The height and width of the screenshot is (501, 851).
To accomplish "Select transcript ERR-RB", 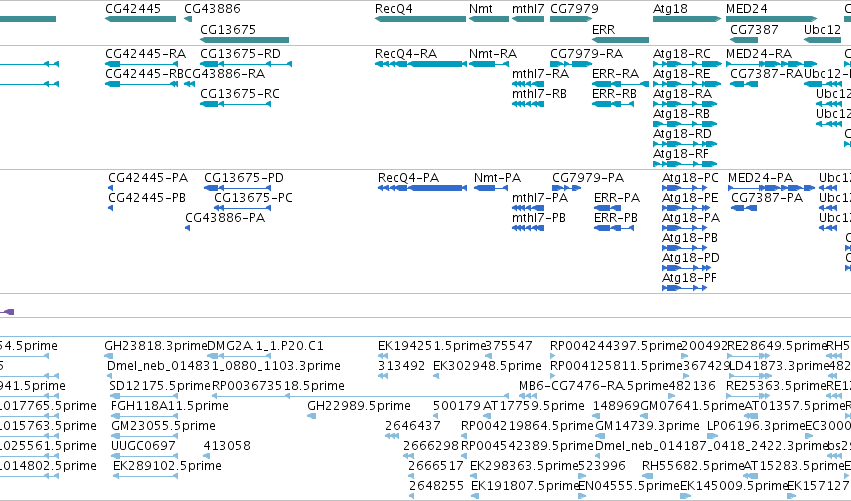I will (613, 104).
